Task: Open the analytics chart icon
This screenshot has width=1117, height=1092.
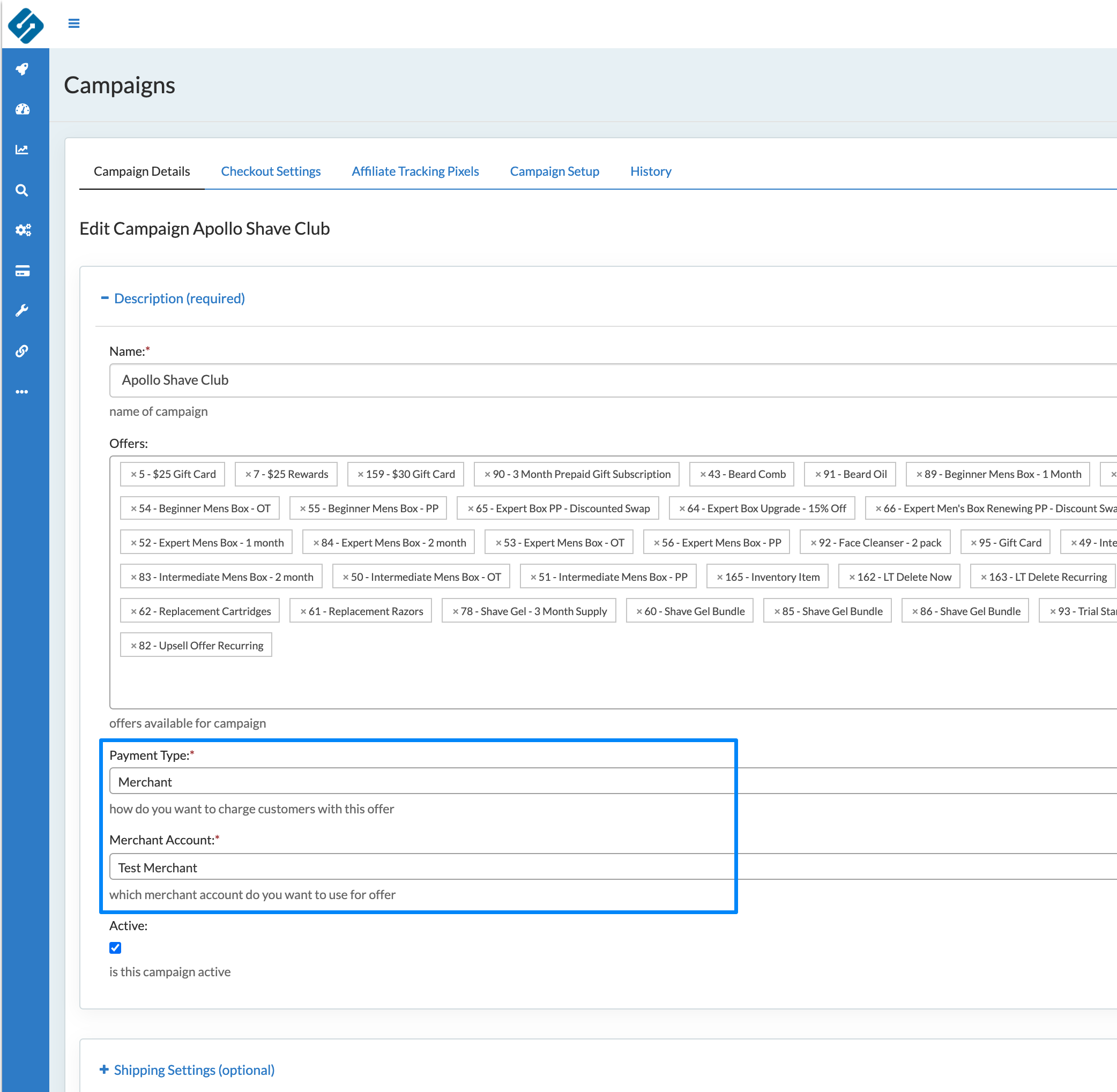Action: point(23,149)
